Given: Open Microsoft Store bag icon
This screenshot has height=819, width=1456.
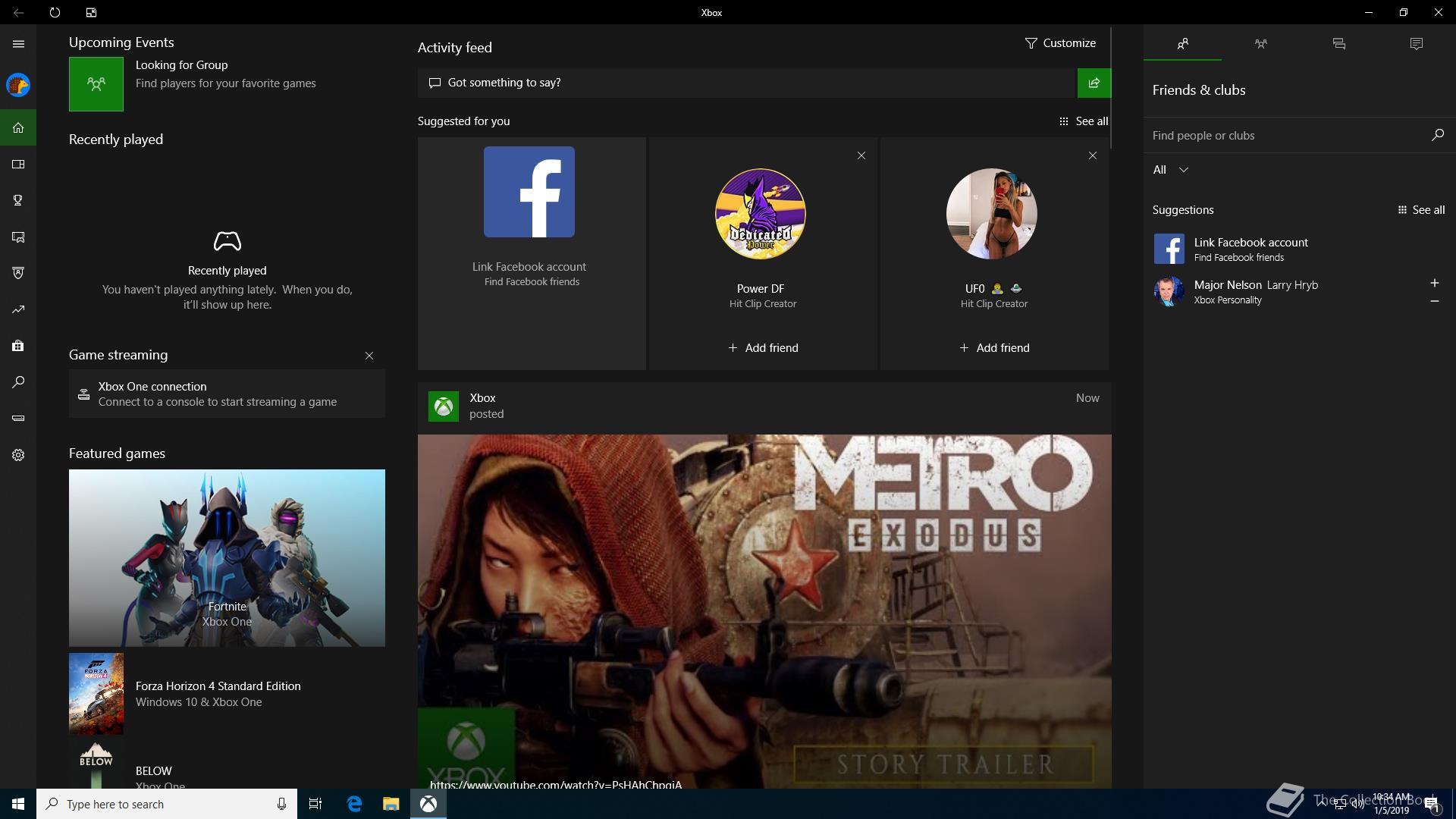Looking at the screenshot, I should pyautogui.click(x=18, y=346).
